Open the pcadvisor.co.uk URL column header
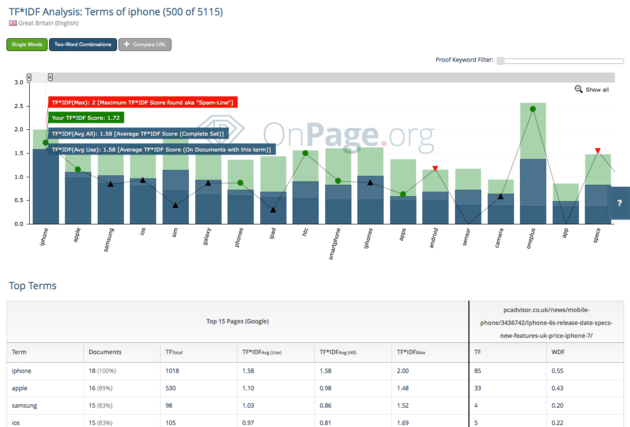Screen dimensions: 630x427 [x=546, y=323]
